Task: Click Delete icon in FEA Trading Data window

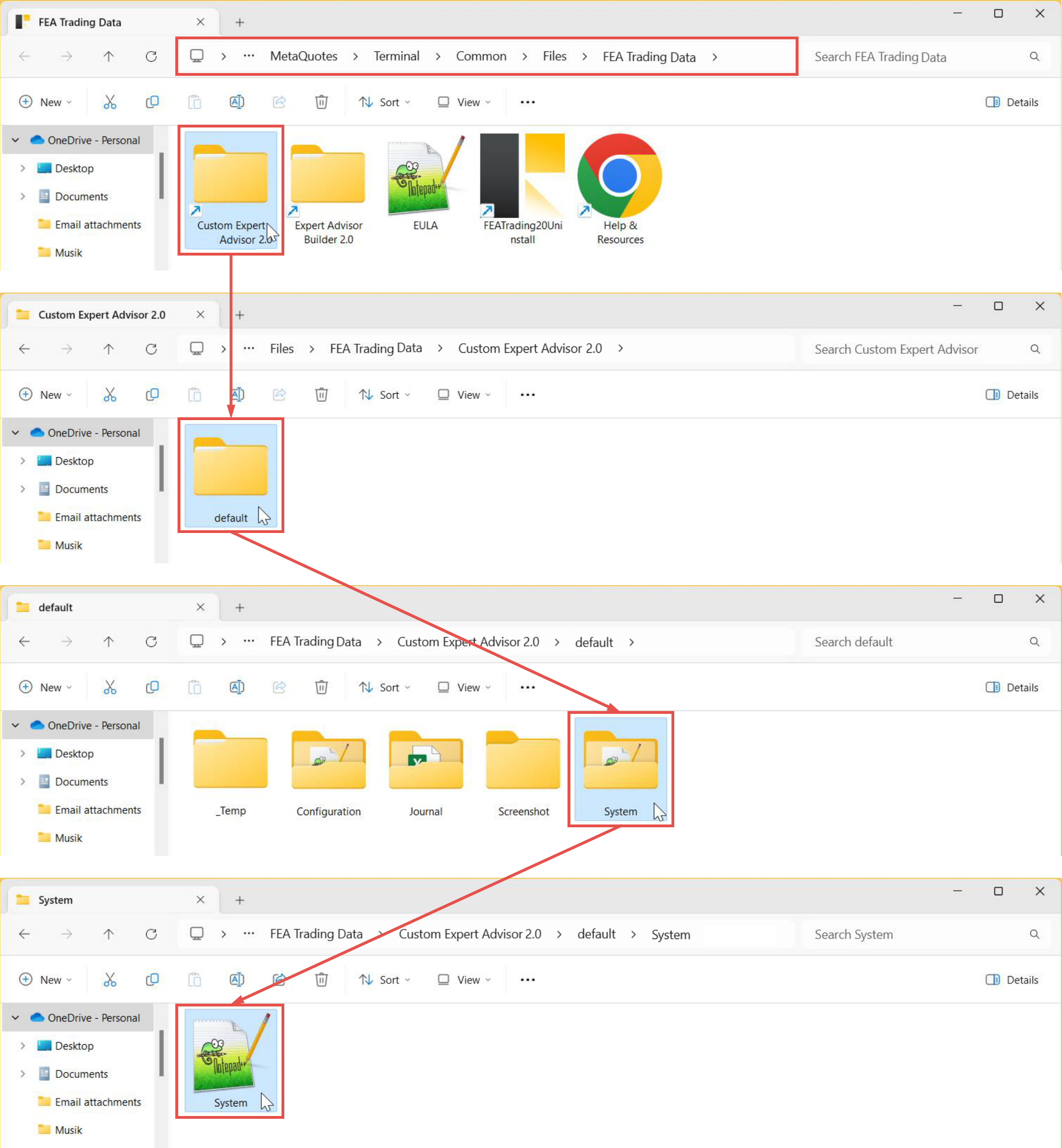Action: pyautogui.click(x=321, y=102)
